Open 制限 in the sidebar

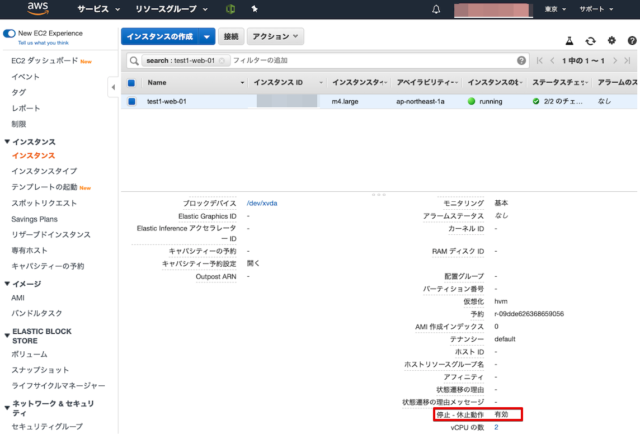tap(19, 124)
